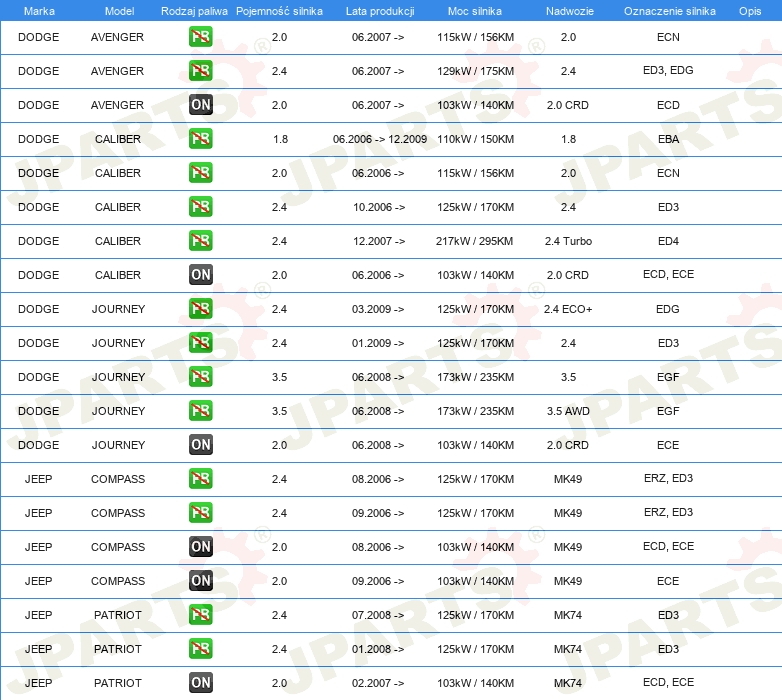Select production date '10.2006 ->'
The width and height of the screenshot is (782, 700).
379,207
